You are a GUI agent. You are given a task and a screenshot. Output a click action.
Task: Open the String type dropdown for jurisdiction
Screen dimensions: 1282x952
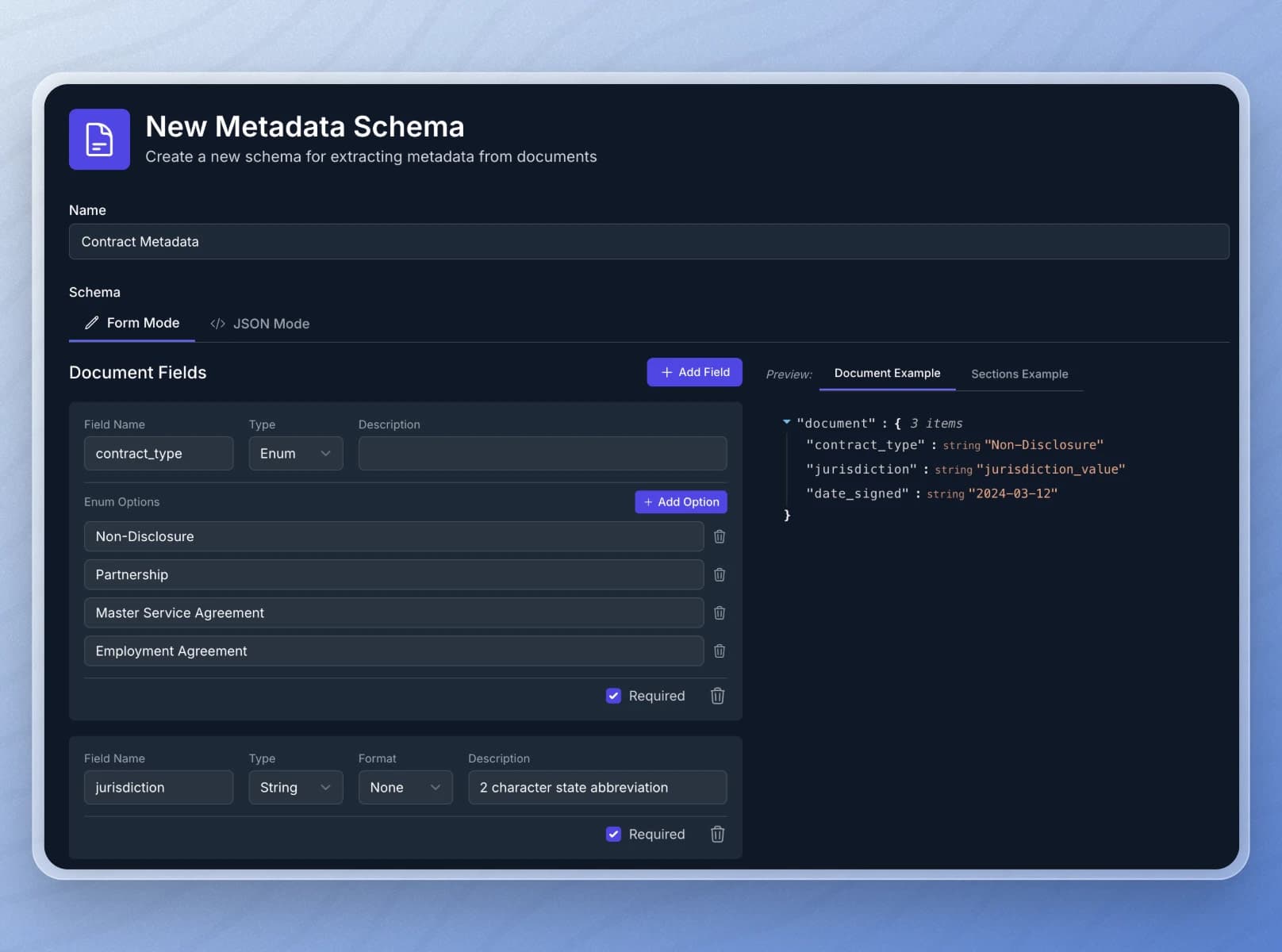(x=295, y=787)
